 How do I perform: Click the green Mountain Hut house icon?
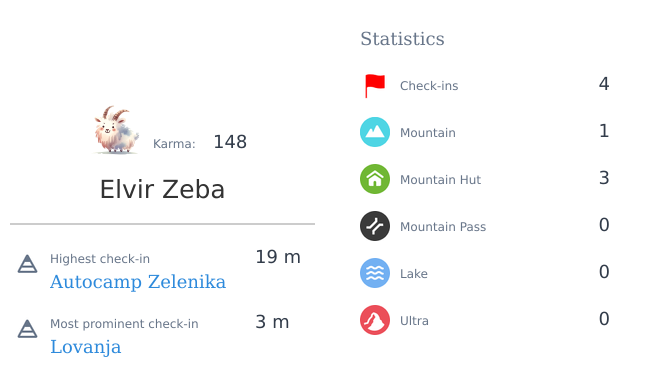(x=375, y=179)
